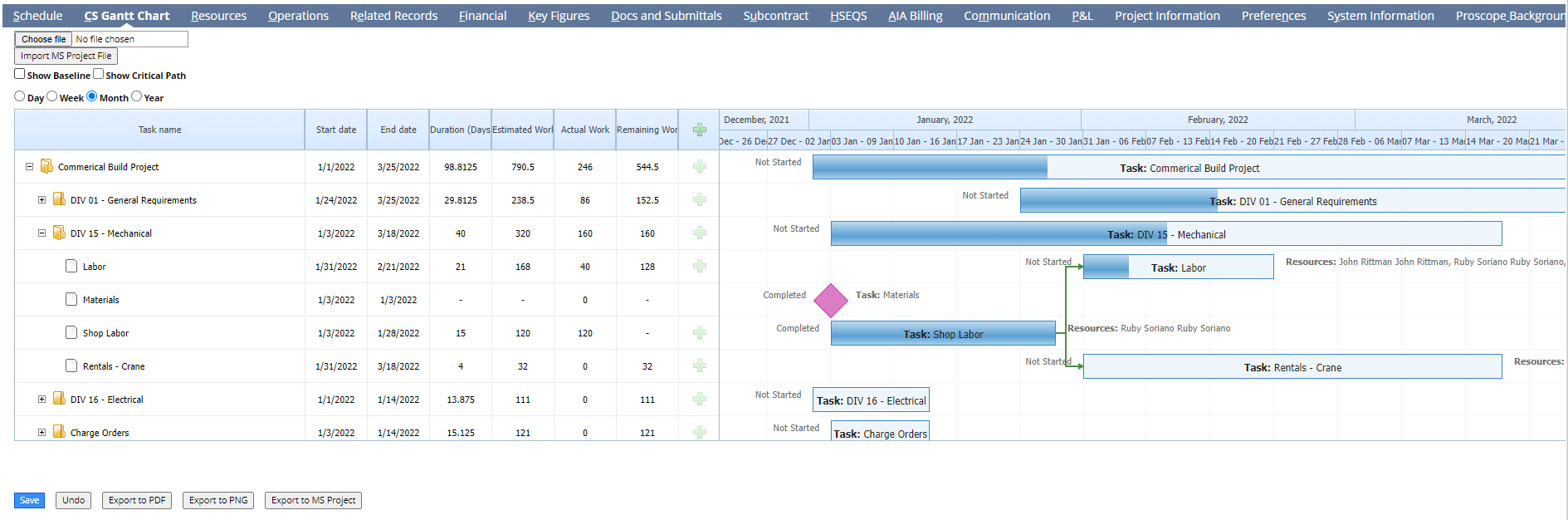Click the Labor task Gantt bar
Image resolution: width=1568 pixels, height=520 pixels.
pyautogui.click(x=1179, y=267)
